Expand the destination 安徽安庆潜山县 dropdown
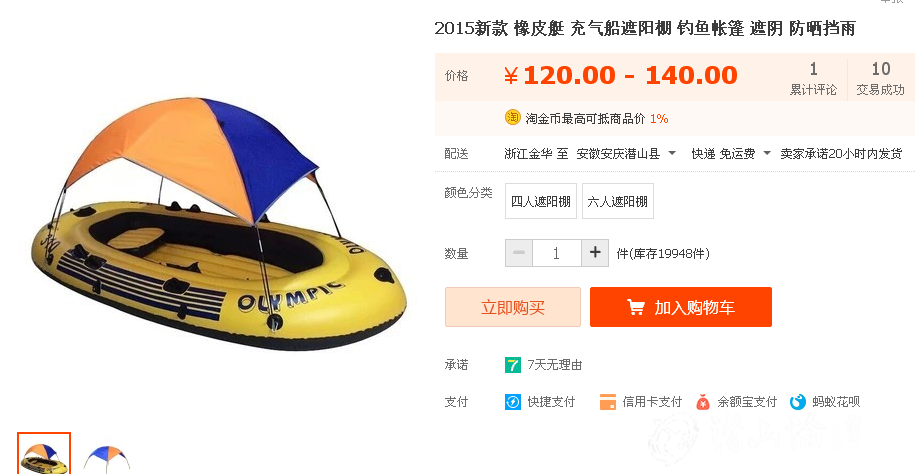The width and height of the screenshot is (922, 474). [672, 153]
